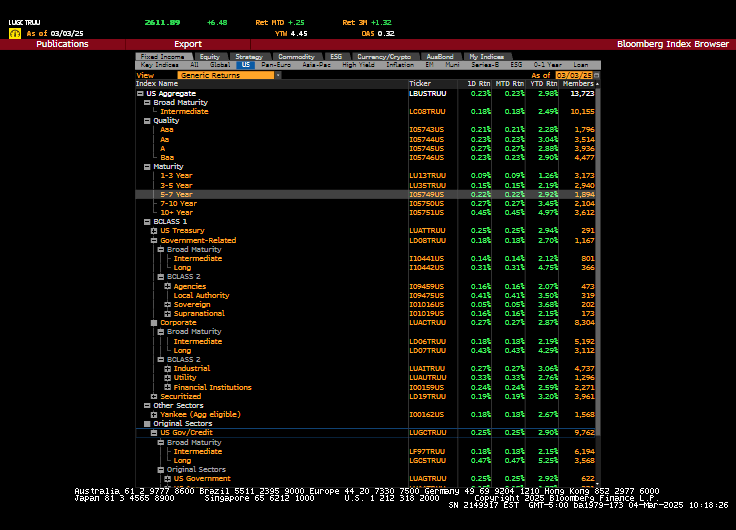Click ticker LBUSTRUU

coord(428,93)
